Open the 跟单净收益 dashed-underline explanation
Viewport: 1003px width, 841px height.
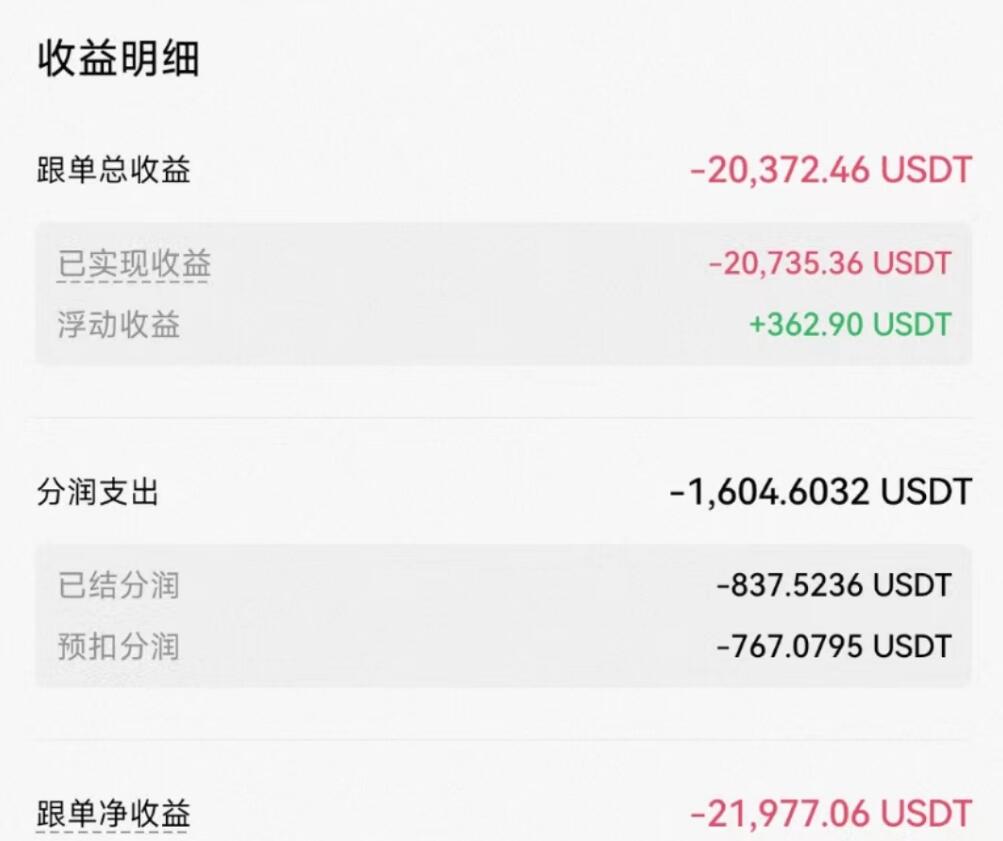tap(113, 813)
